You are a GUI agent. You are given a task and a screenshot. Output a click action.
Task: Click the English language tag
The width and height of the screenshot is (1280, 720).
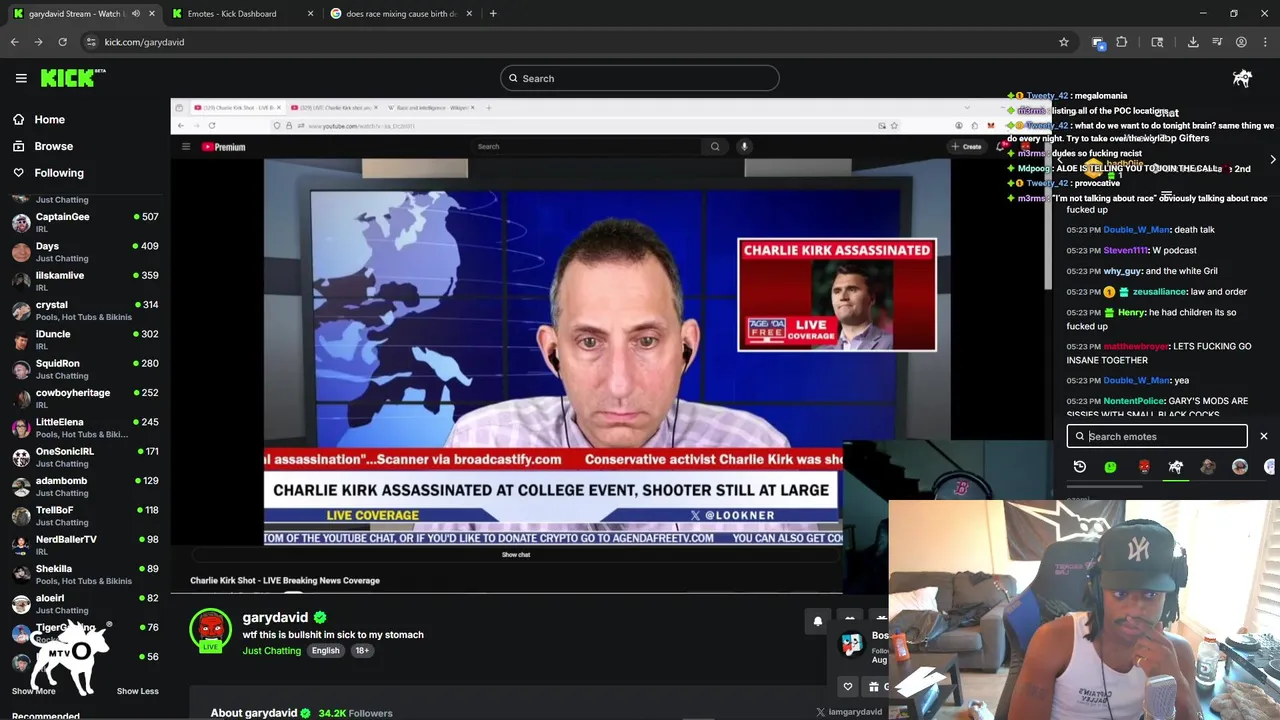click(325, 651)
